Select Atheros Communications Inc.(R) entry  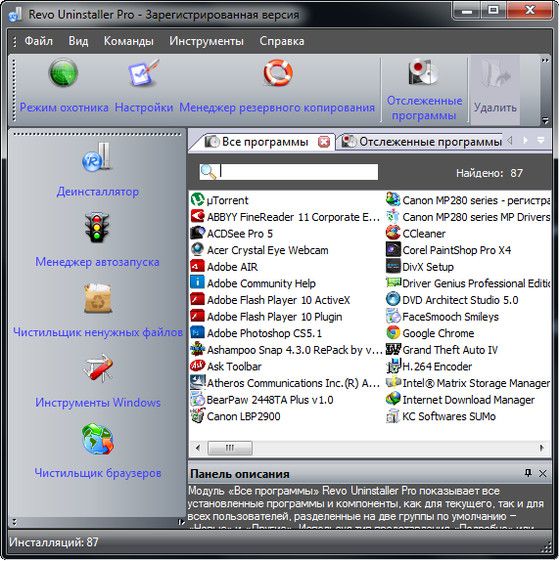[285, 383]
